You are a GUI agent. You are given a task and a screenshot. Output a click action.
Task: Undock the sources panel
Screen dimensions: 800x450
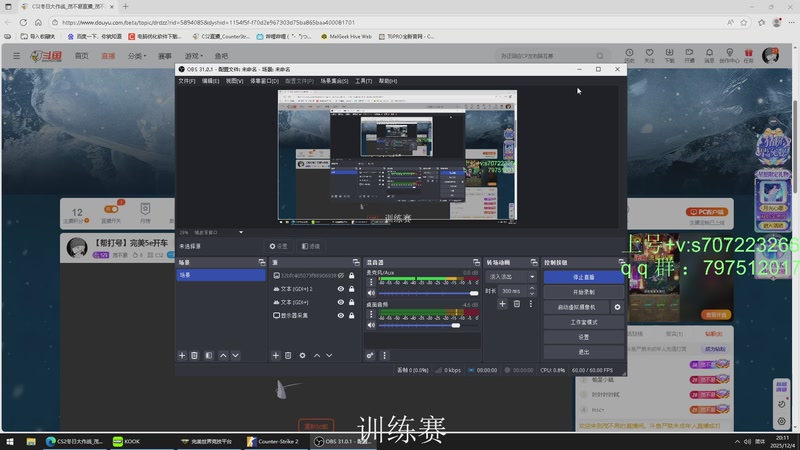[356, 262]
